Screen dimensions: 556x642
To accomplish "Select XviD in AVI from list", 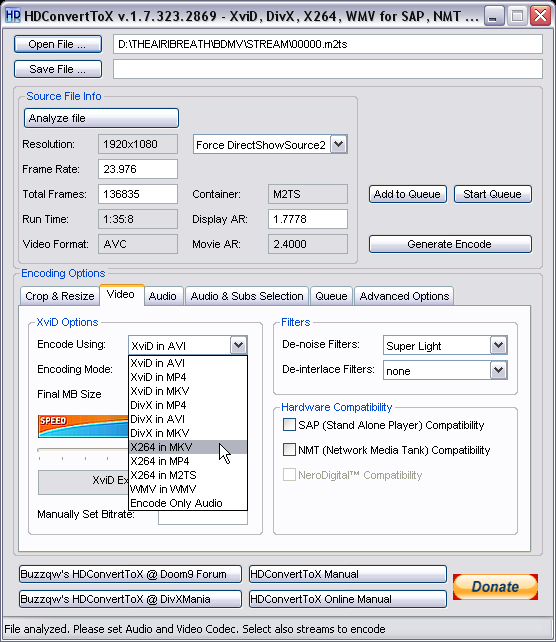I will coord(188,363).
